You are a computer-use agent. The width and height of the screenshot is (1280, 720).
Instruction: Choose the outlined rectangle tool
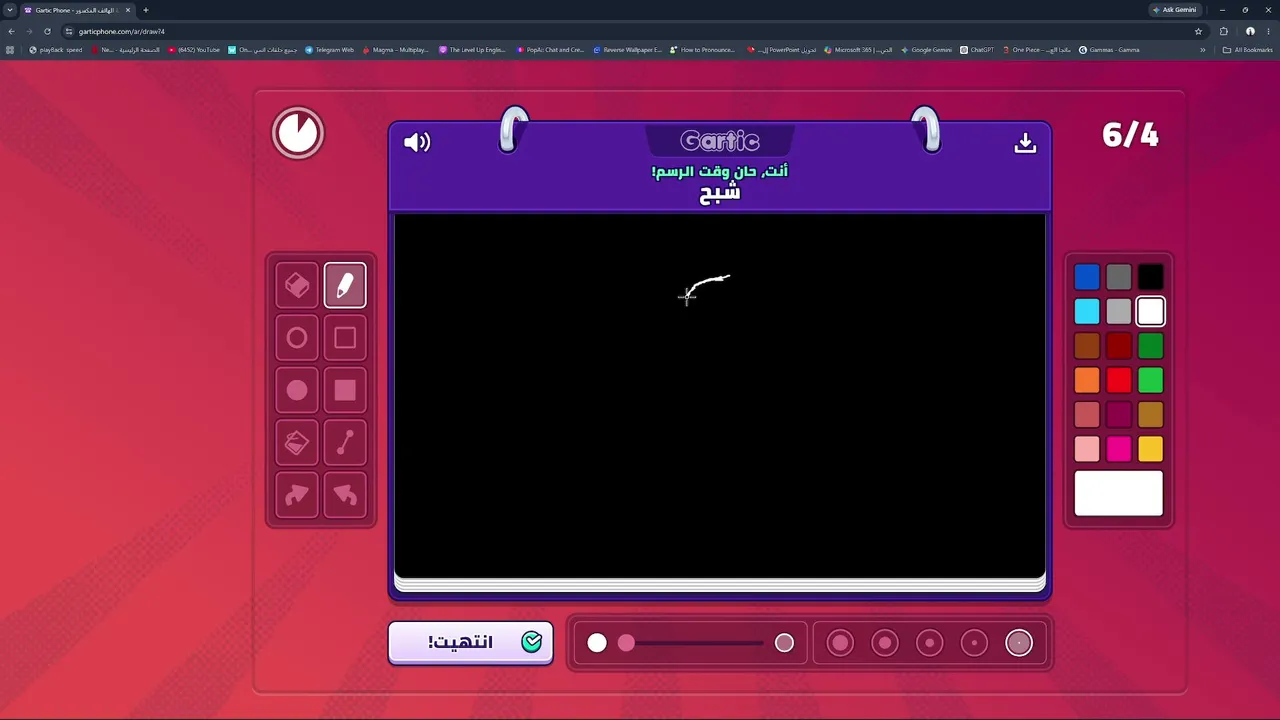pos(345,338)
